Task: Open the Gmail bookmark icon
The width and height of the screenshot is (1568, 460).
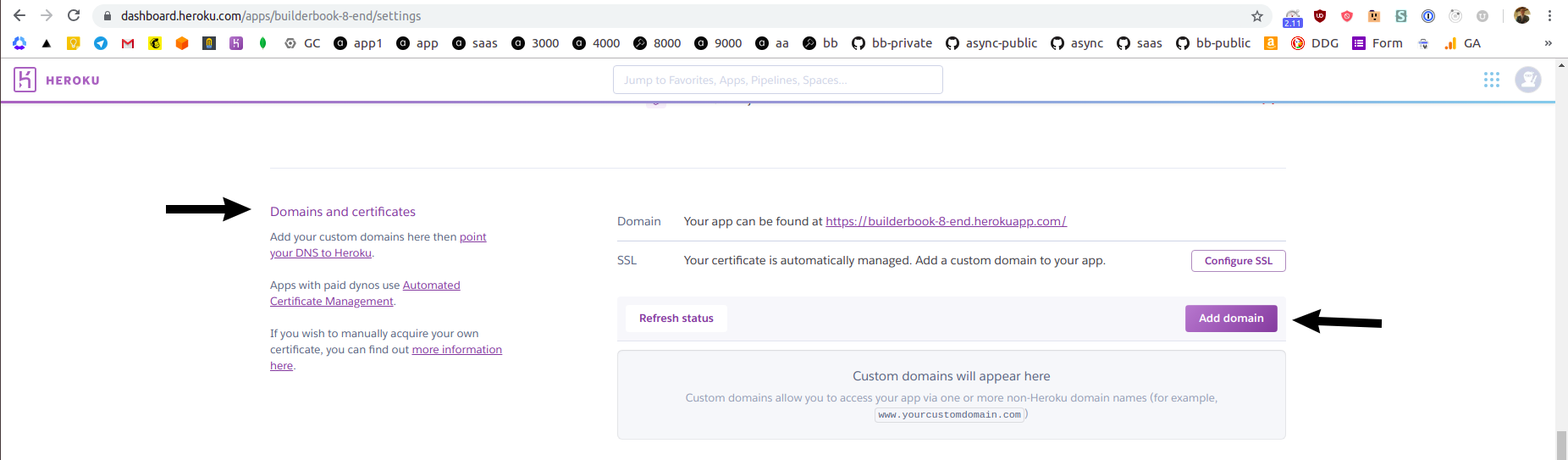Action: click(x=128, y=43)
